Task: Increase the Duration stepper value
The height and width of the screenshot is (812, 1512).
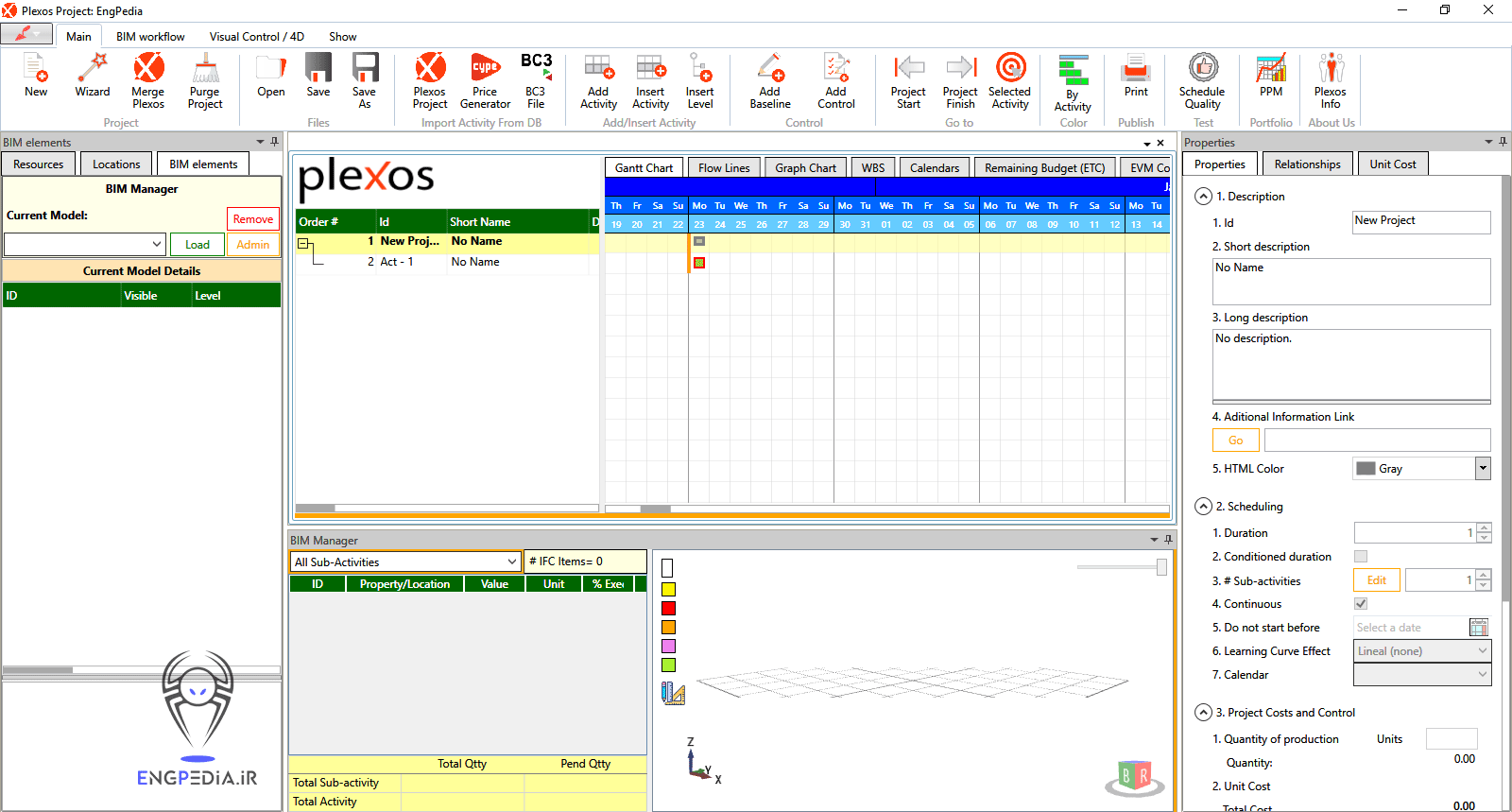Action: (1484, 528)
